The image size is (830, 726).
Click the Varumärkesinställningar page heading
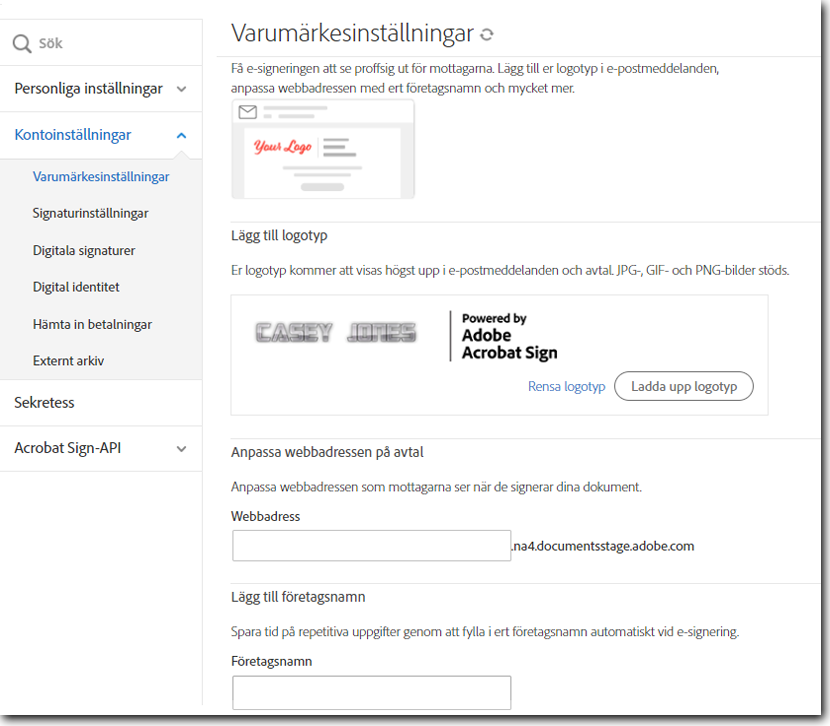click(352, 33)
